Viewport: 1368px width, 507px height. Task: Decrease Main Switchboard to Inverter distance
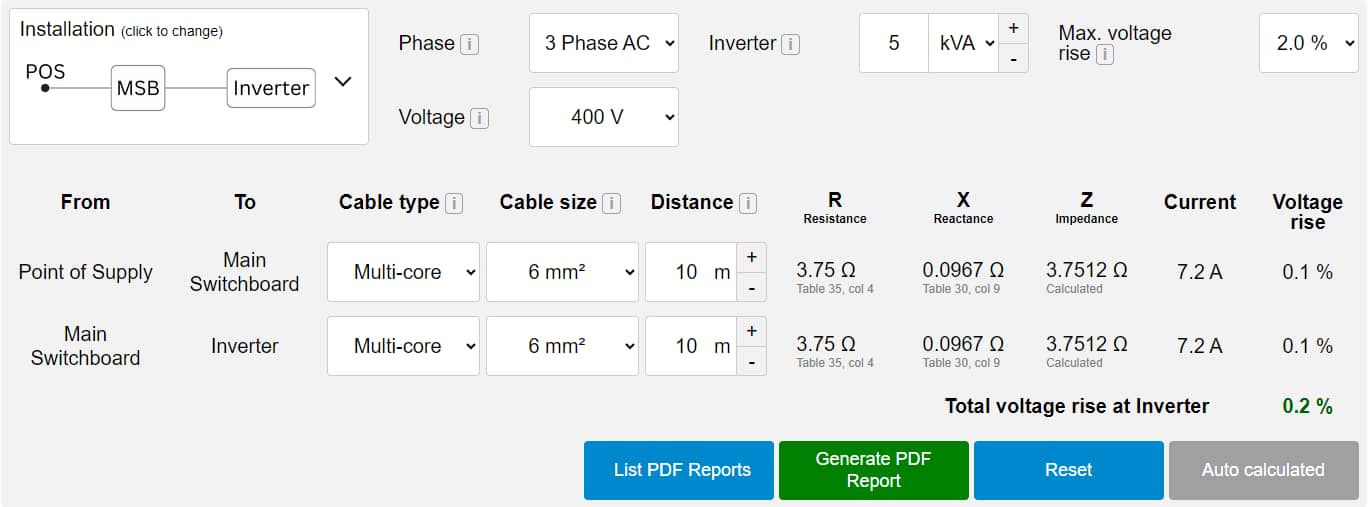tap(751, 361)
